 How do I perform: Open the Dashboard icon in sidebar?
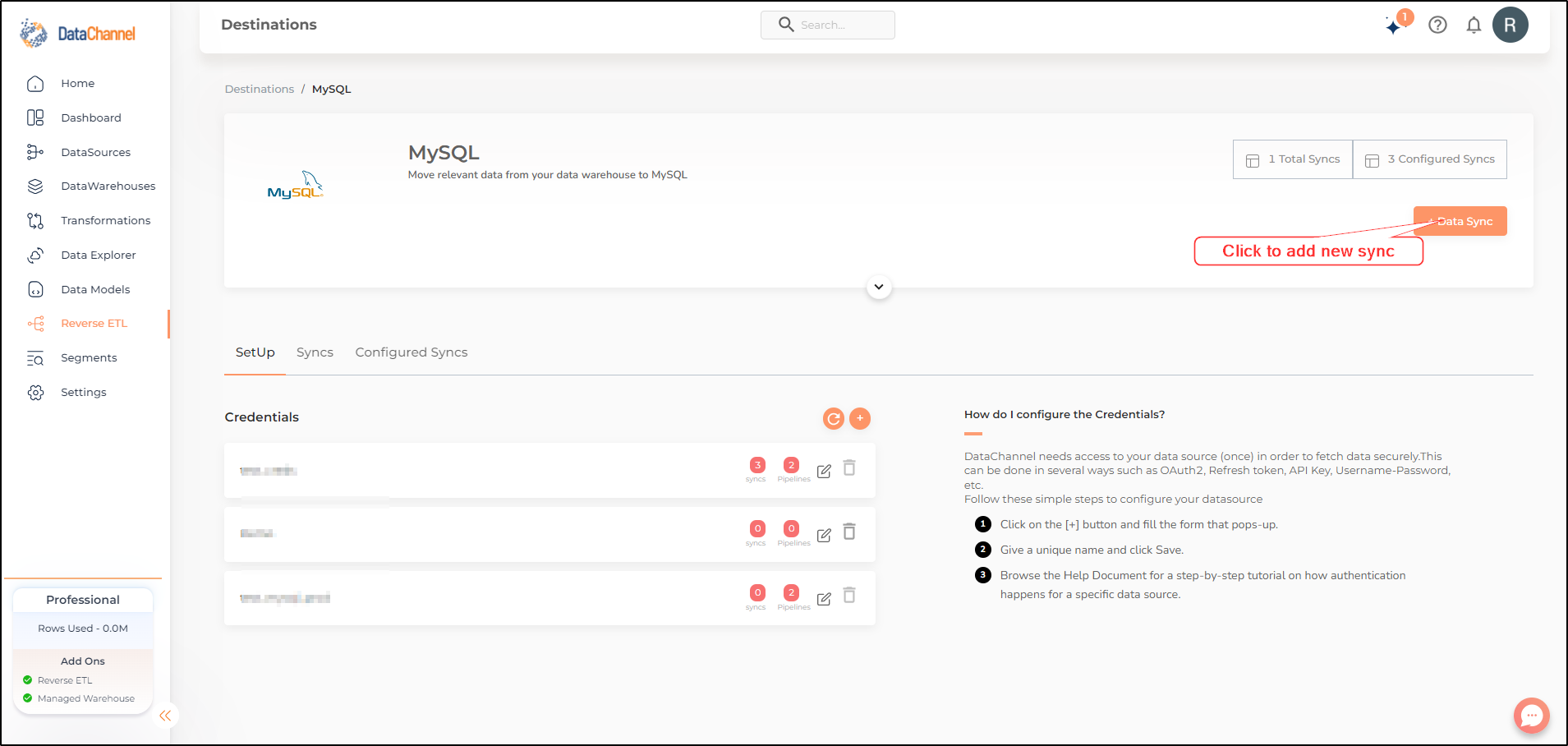35,118
